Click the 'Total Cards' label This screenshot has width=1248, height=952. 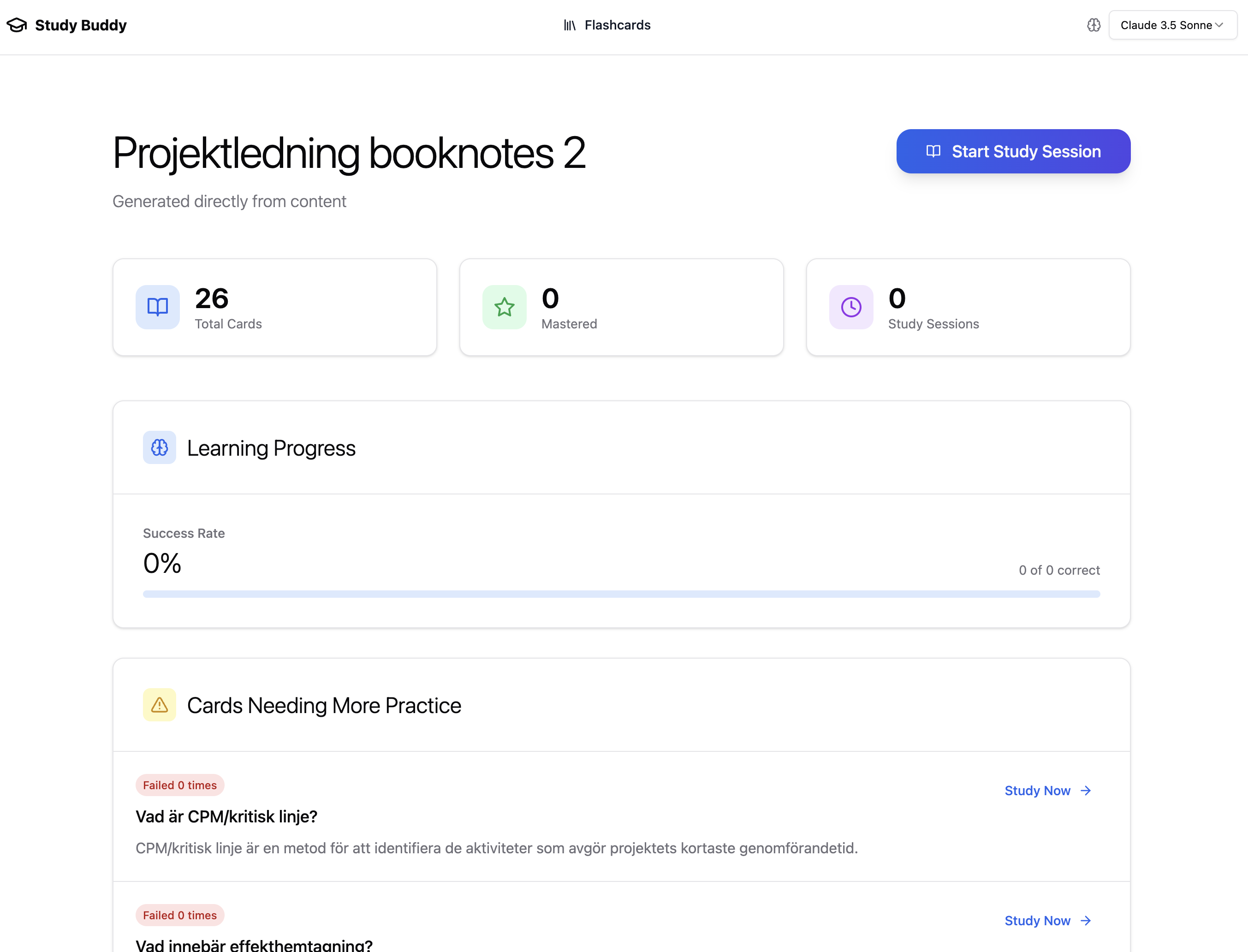tap(228, 324)
